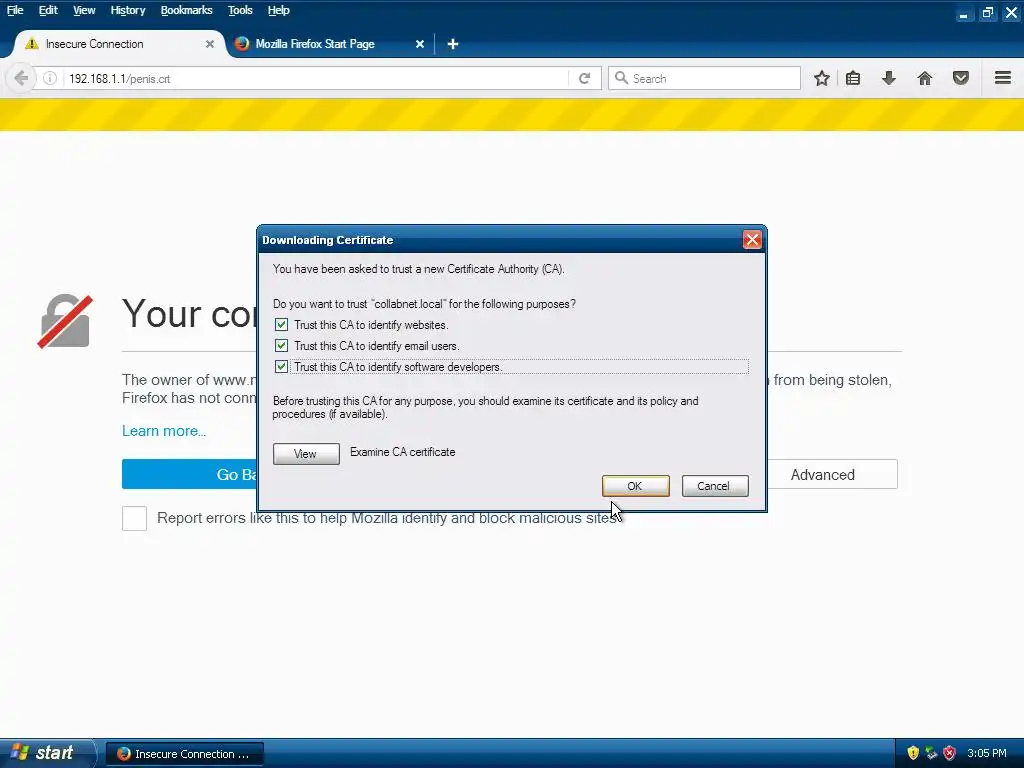Open the downloads arrow panel

(889, 78)
